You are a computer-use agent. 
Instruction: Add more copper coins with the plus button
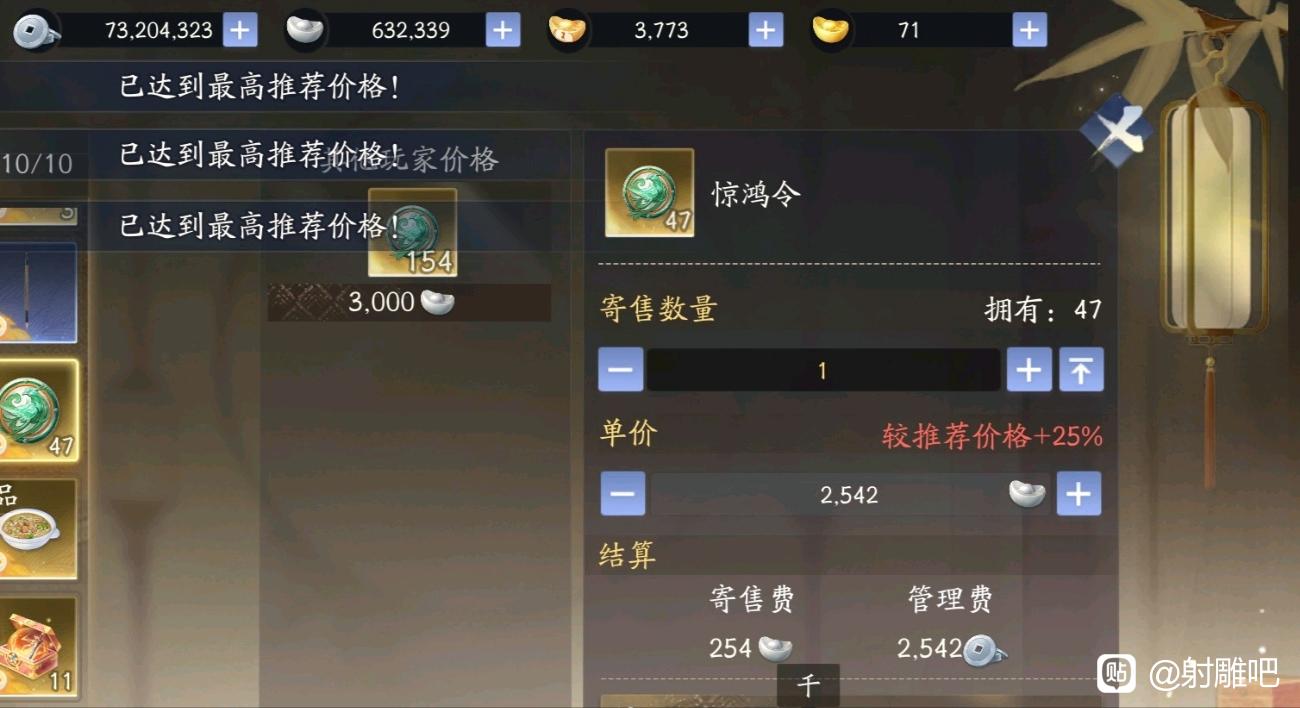point(240,30)
